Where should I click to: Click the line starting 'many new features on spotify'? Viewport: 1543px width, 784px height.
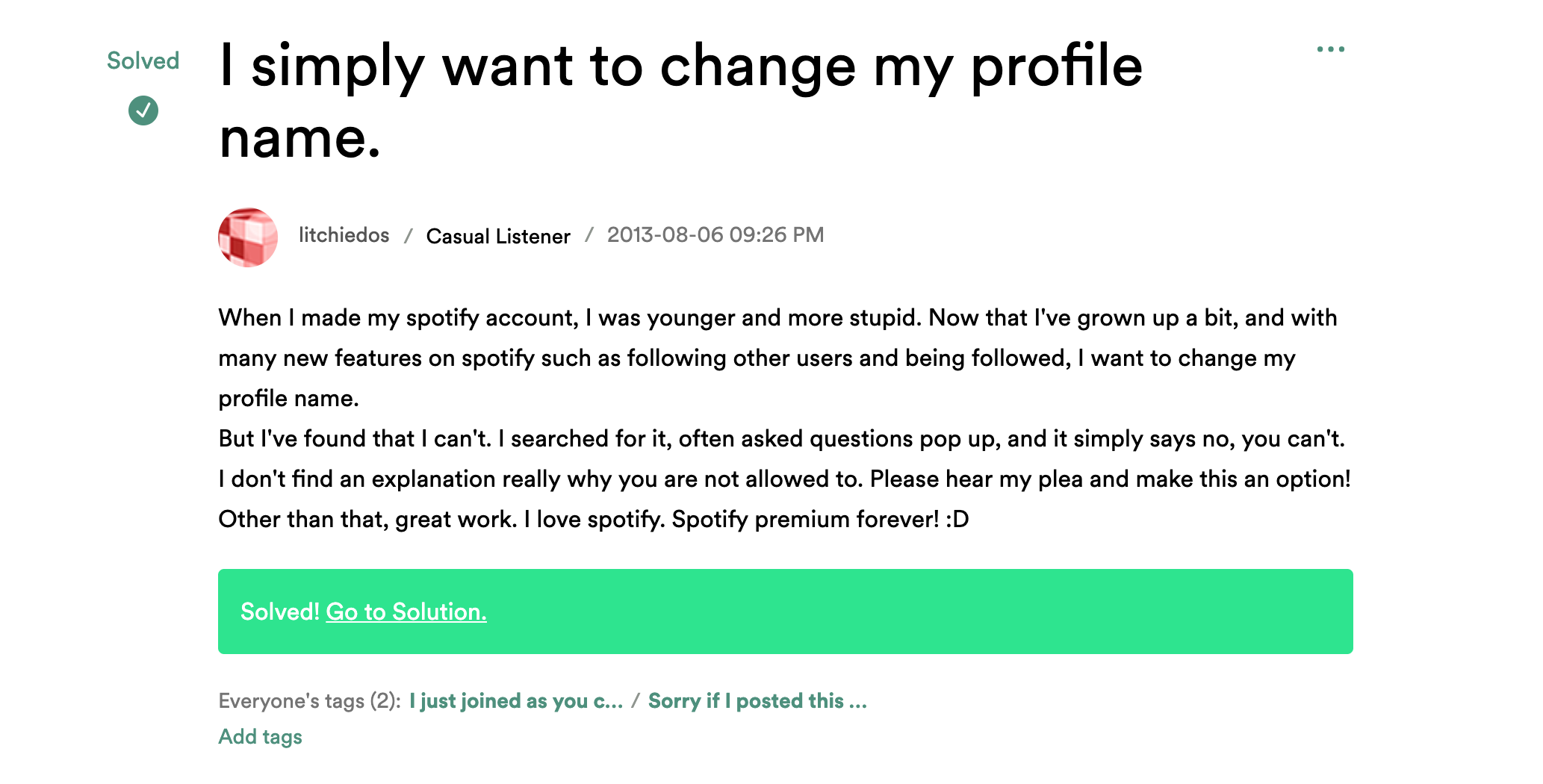tap(757, 358)
